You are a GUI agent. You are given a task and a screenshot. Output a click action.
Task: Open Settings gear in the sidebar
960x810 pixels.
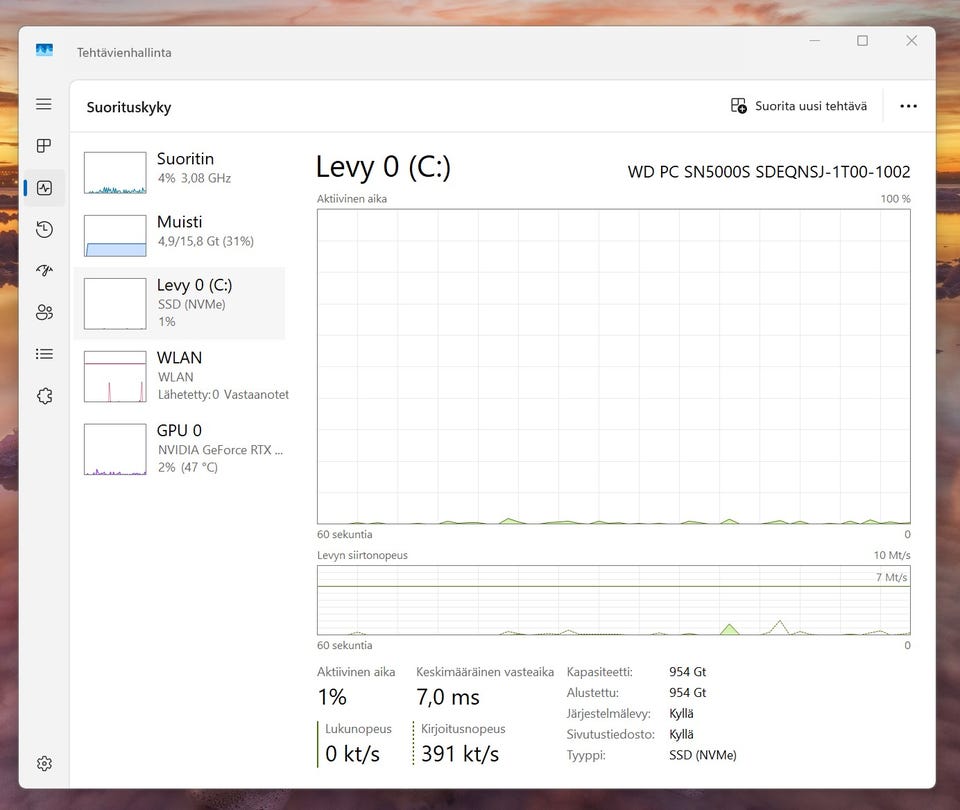44,763
